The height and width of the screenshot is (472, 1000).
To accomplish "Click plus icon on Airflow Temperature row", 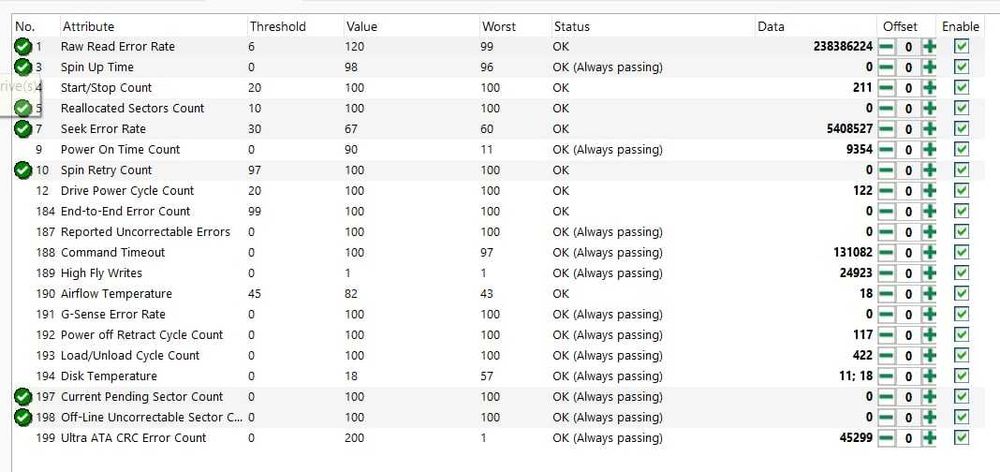I will 929,294.
